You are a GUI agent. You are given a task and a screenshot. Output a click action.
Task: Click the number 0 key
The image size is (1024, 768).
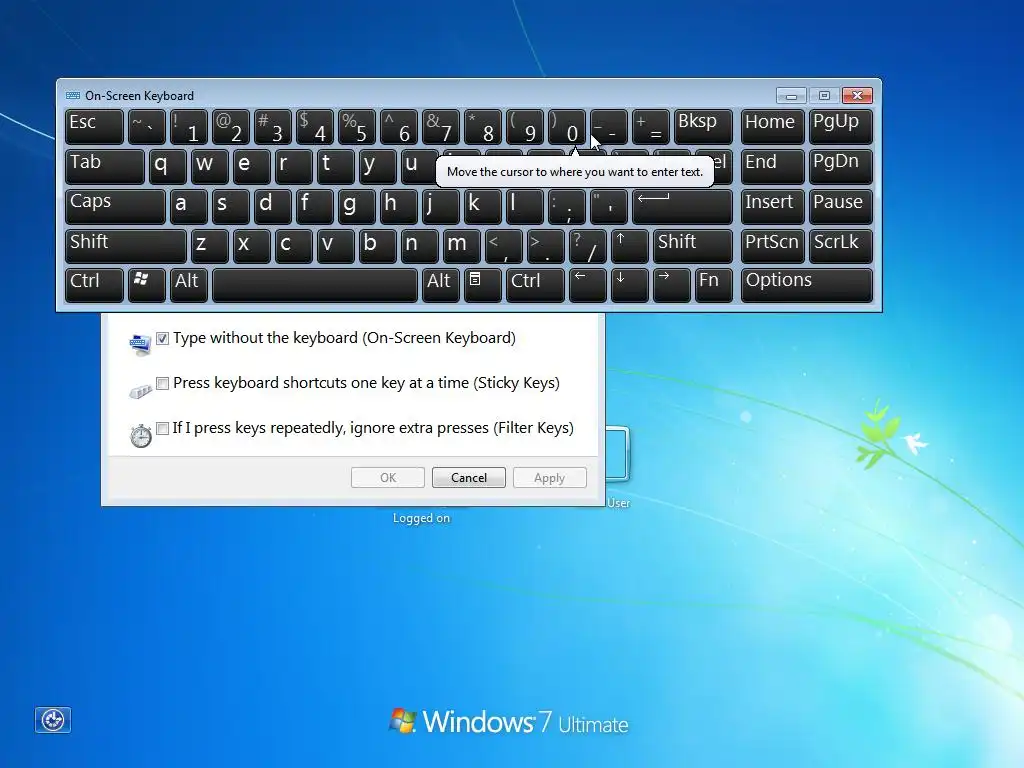click(567, 127)
